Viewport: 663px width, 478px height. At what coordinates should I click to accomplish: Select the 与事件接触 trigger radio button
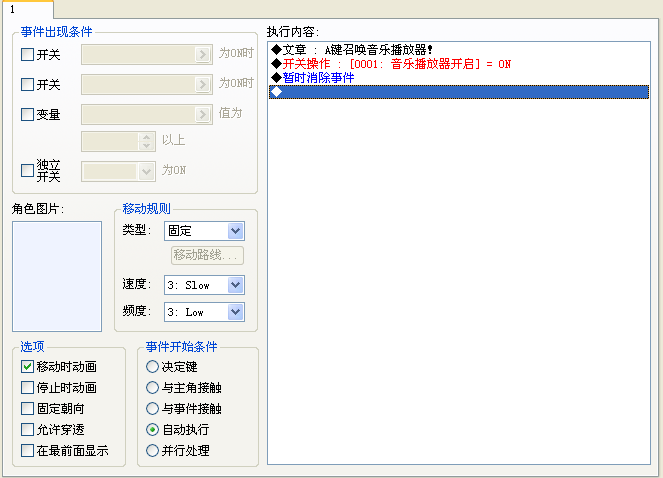(152, 409)
